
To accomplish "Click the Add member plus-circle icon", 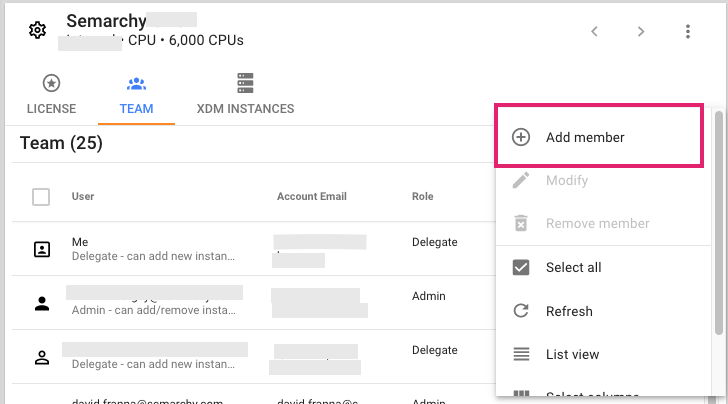I will click(520, 137).
